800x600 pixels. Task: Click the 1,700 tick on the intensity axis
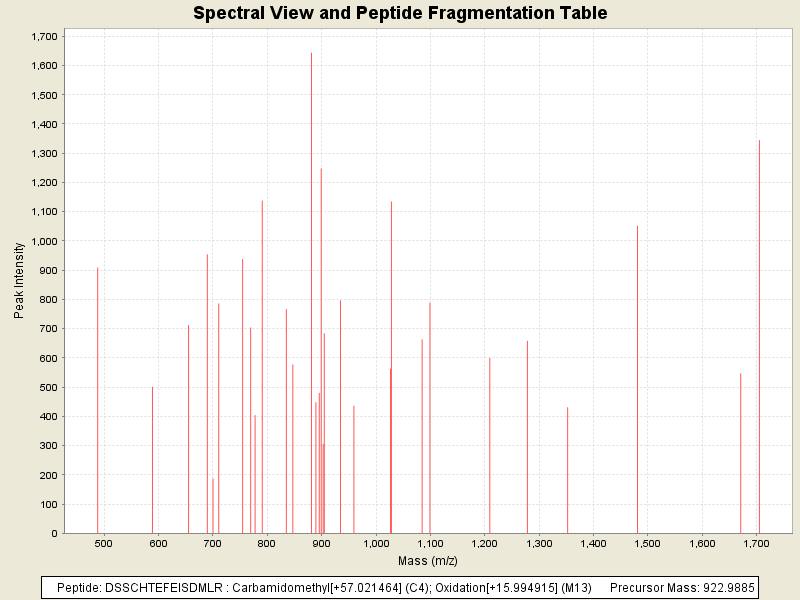(x=46, y=36)
